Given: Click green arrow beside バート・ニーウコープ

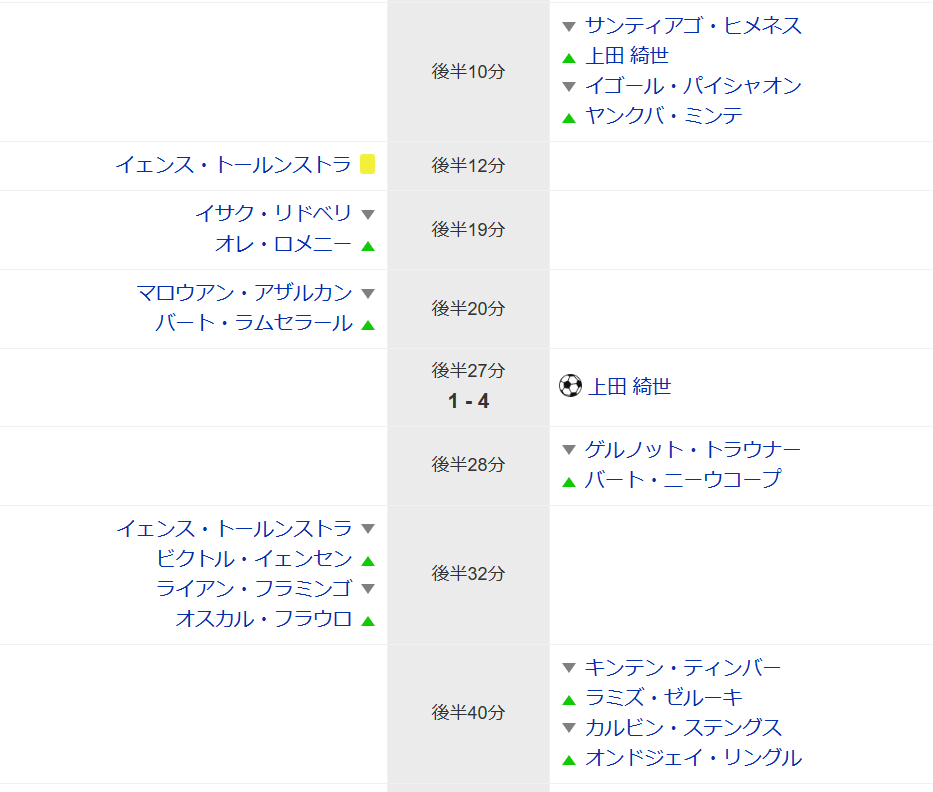Looking at the screenshot, I should click(x=569, y=481).
